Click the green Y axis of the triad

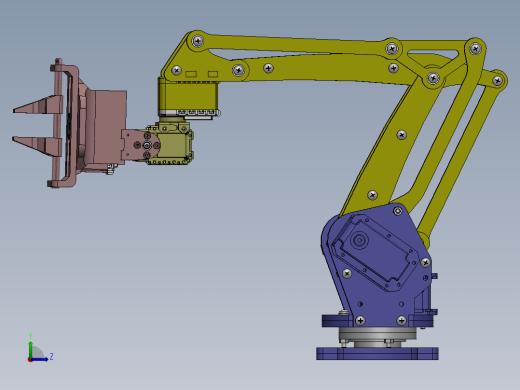31,349
